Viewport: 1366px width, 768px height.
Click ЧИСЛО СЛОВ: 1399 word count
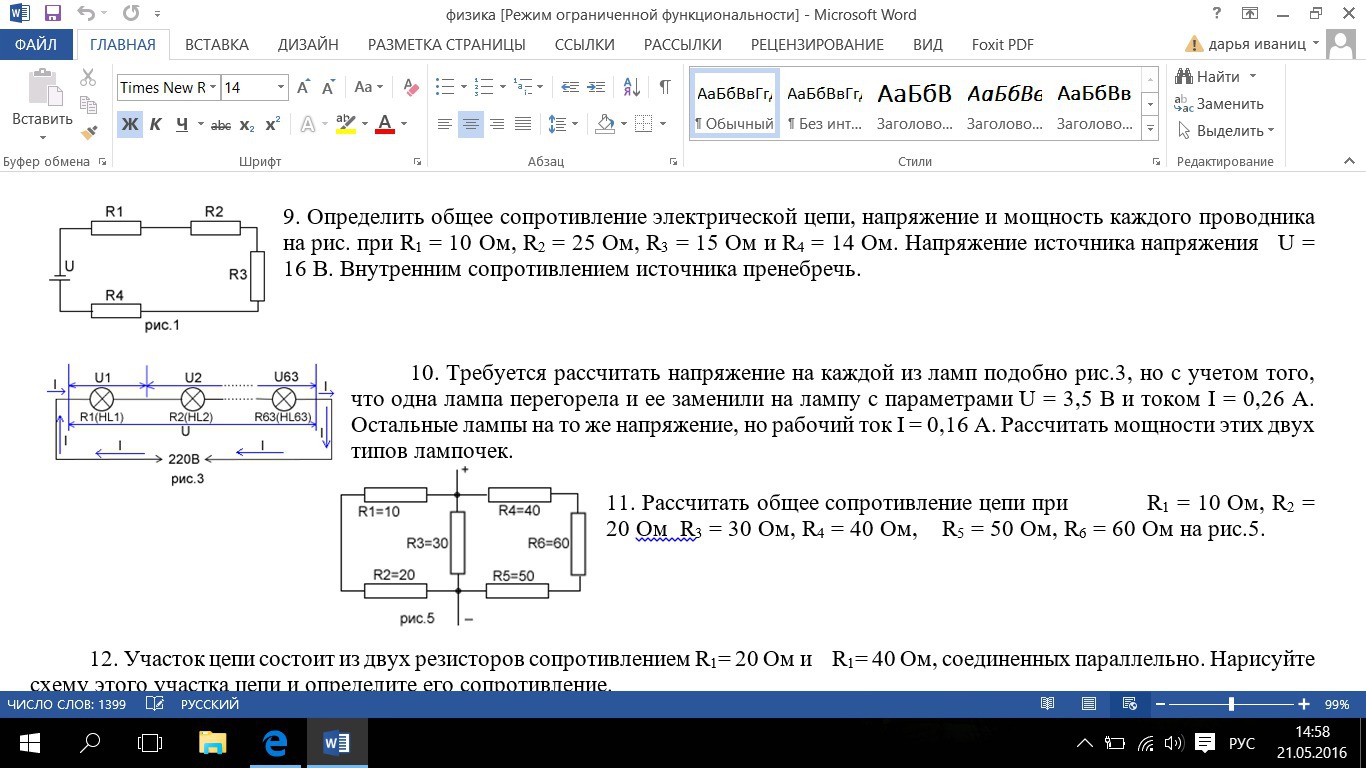(x=67, y=704)
